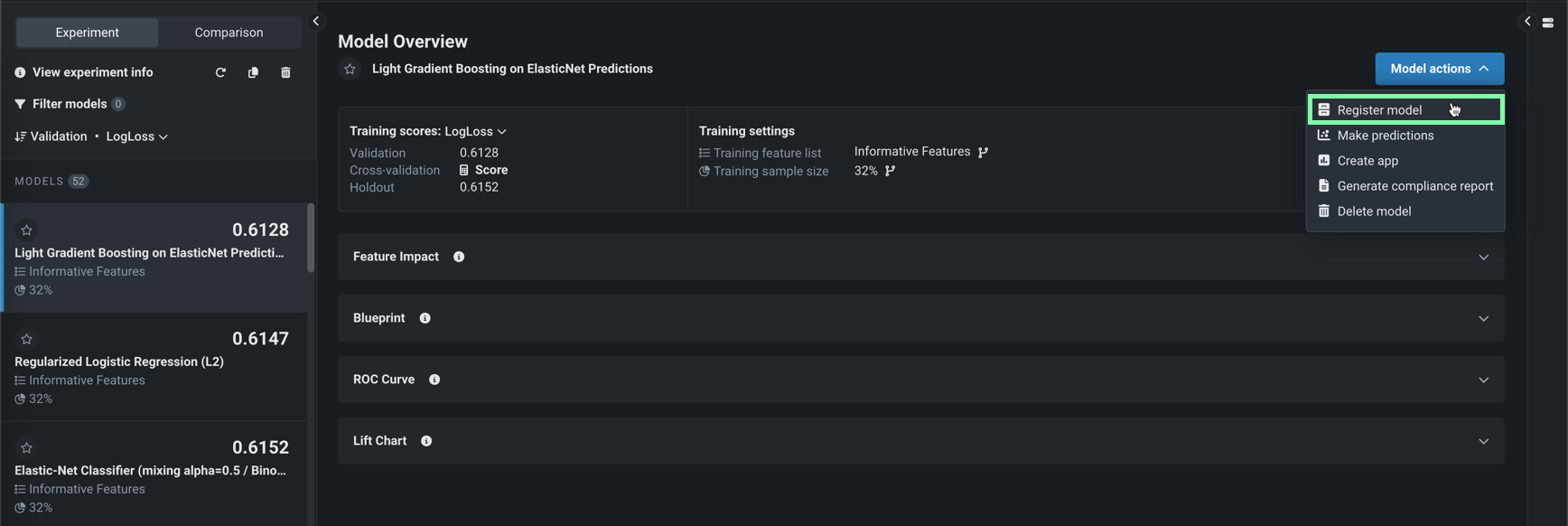Viewport: 1568px width, 526px height.
Task: Refresh the experiment with the reload icon
Action: click(220, 72)
